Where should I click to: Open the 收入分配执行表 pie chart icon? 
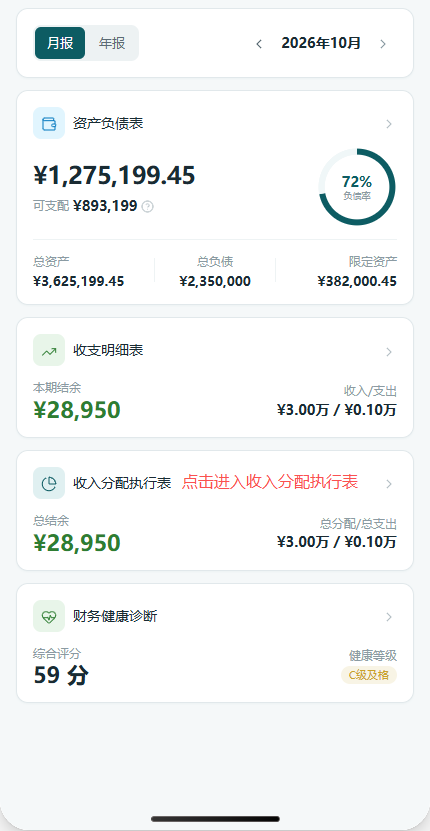pyautogui.click(x=49, y=483)
